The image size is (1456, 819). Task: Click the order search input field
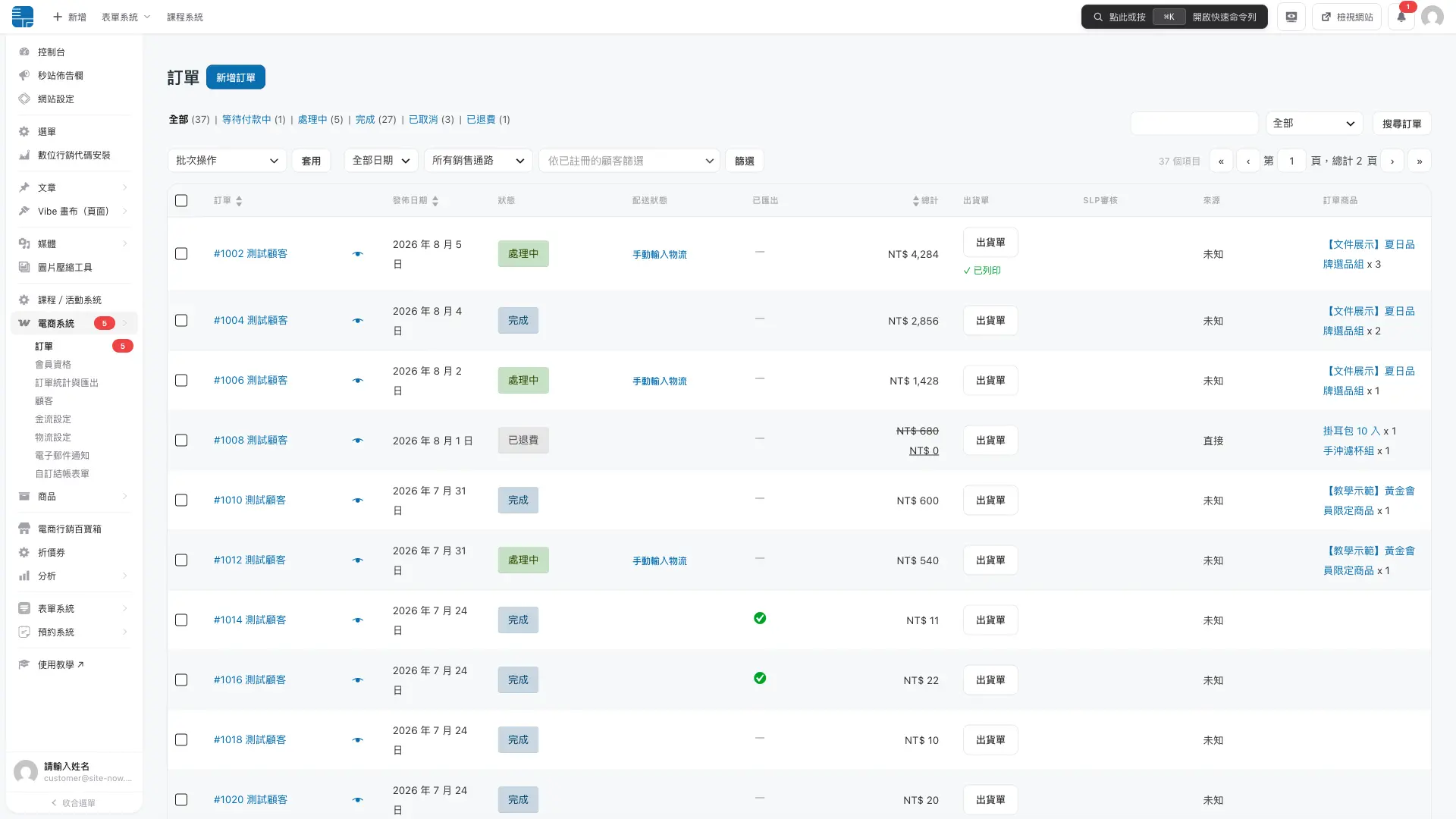pyautogui.click(x=1194, y=124)
